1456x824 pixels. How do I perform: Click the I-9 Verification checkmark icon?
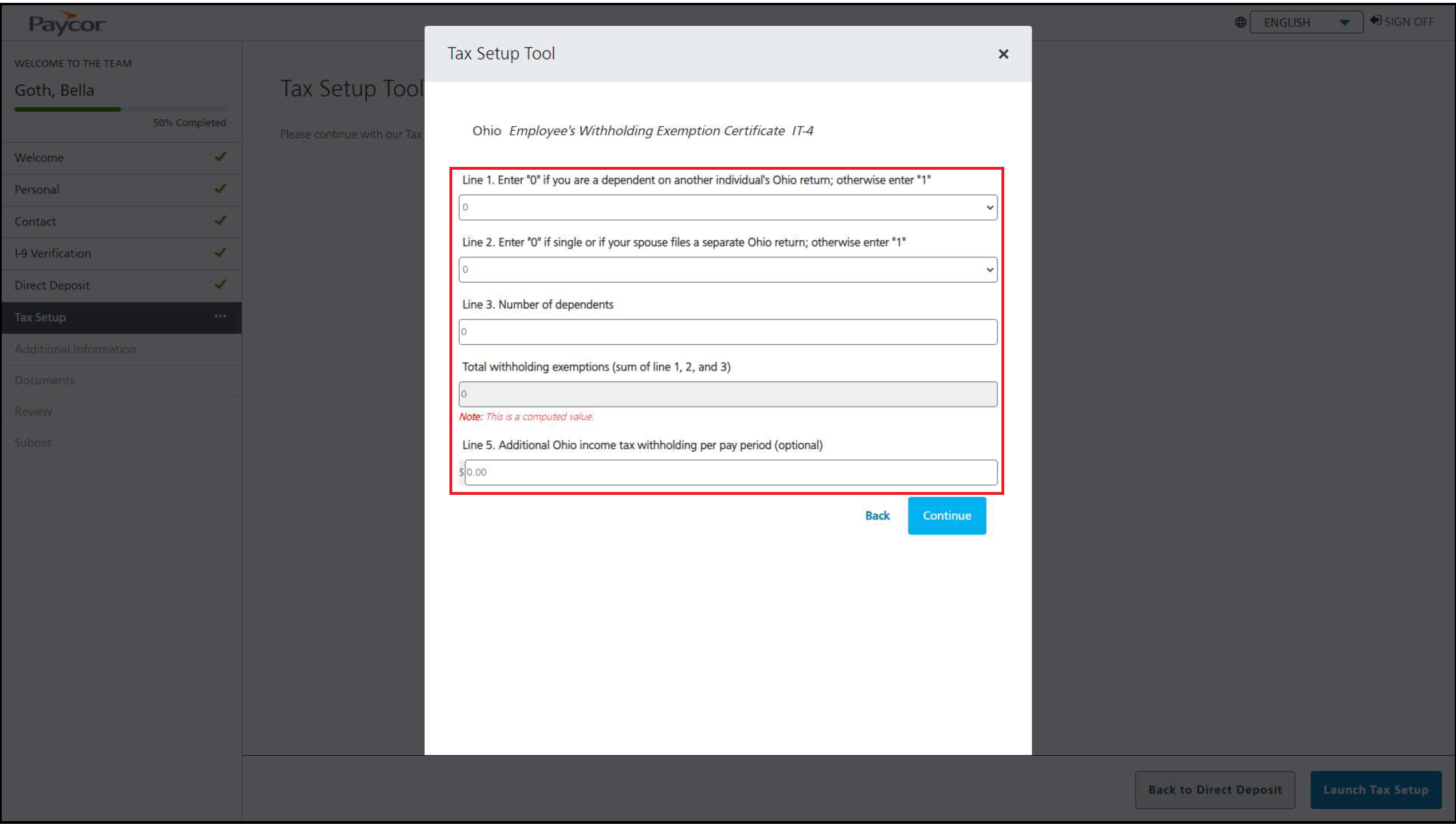click(x=220, y=252)
